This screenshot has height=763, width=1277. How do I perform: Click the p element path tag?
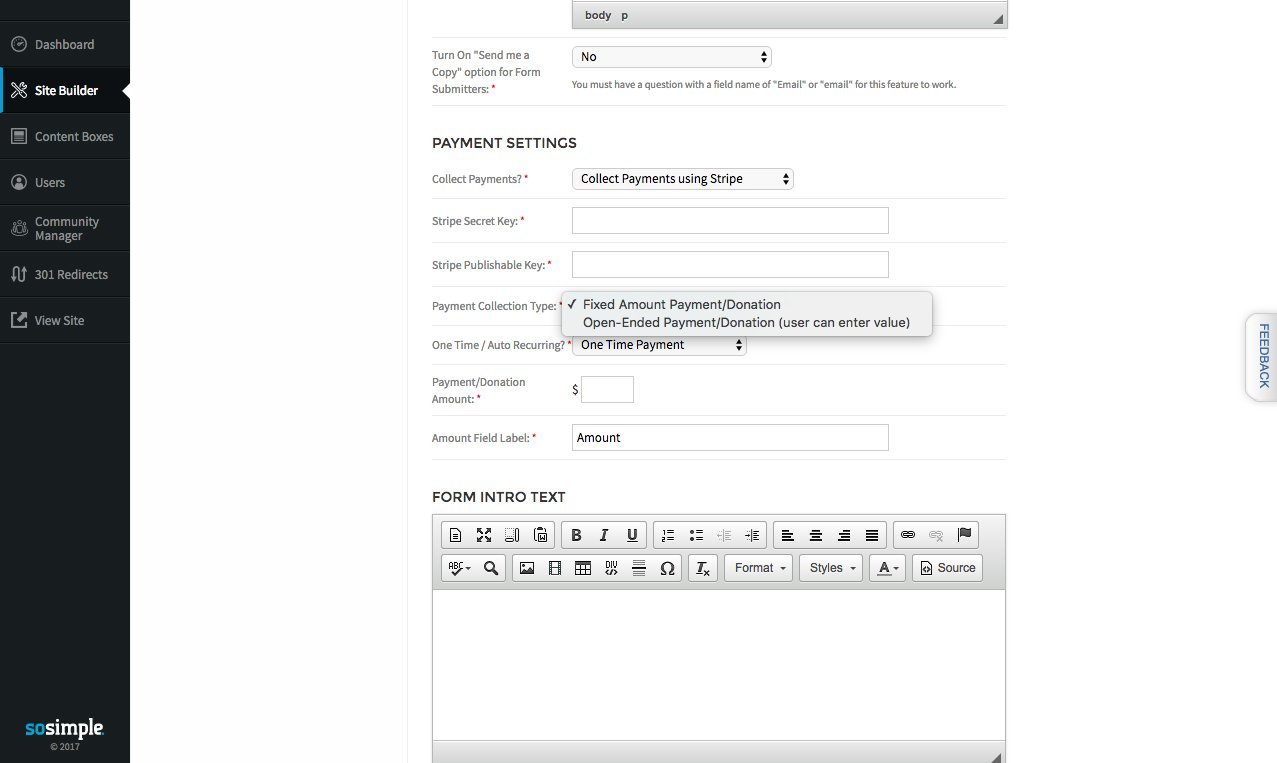625,16
